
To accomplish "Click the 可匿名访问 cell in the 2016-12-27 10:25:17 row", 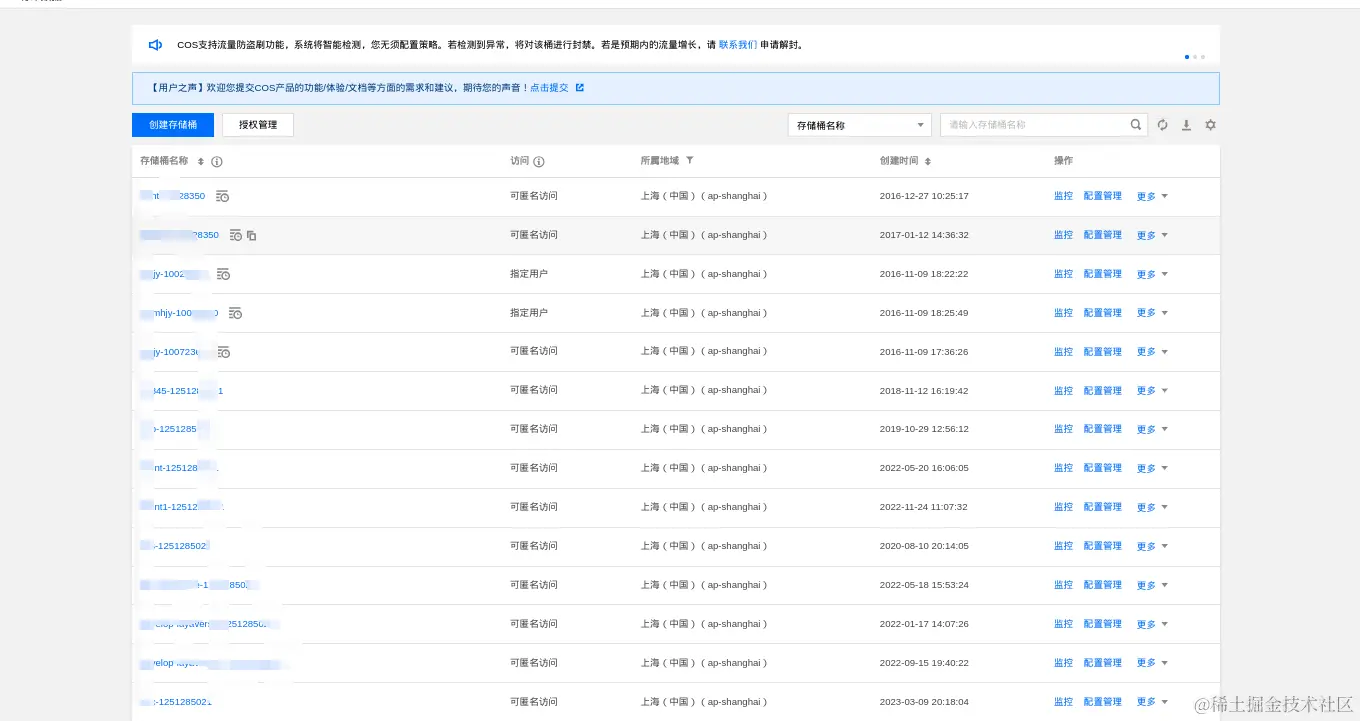I will click(x=534, y=196).
